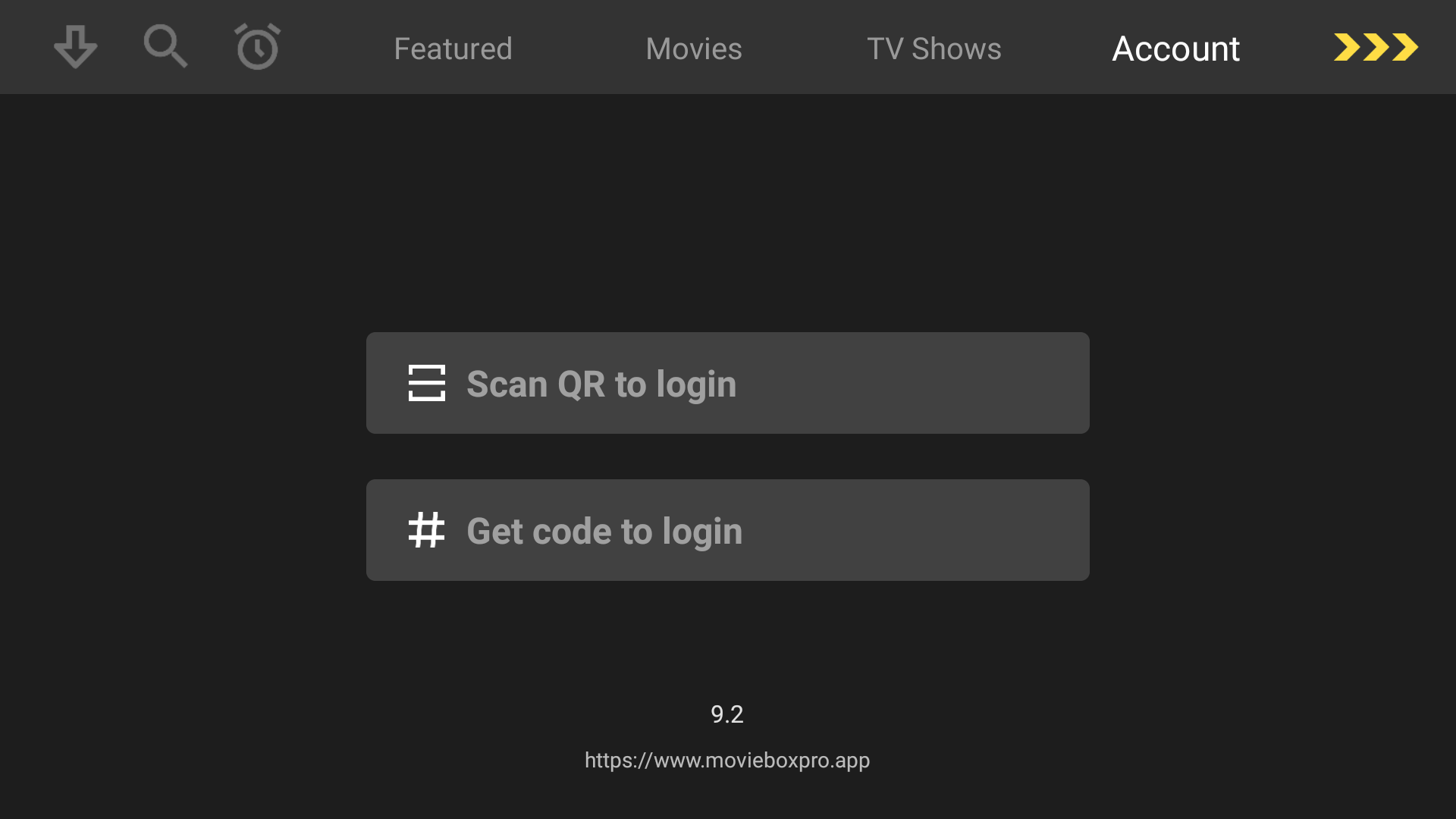The image size is (1456, 819).
Task: Go to the TV Shows tab
Action: pos(934,49)
